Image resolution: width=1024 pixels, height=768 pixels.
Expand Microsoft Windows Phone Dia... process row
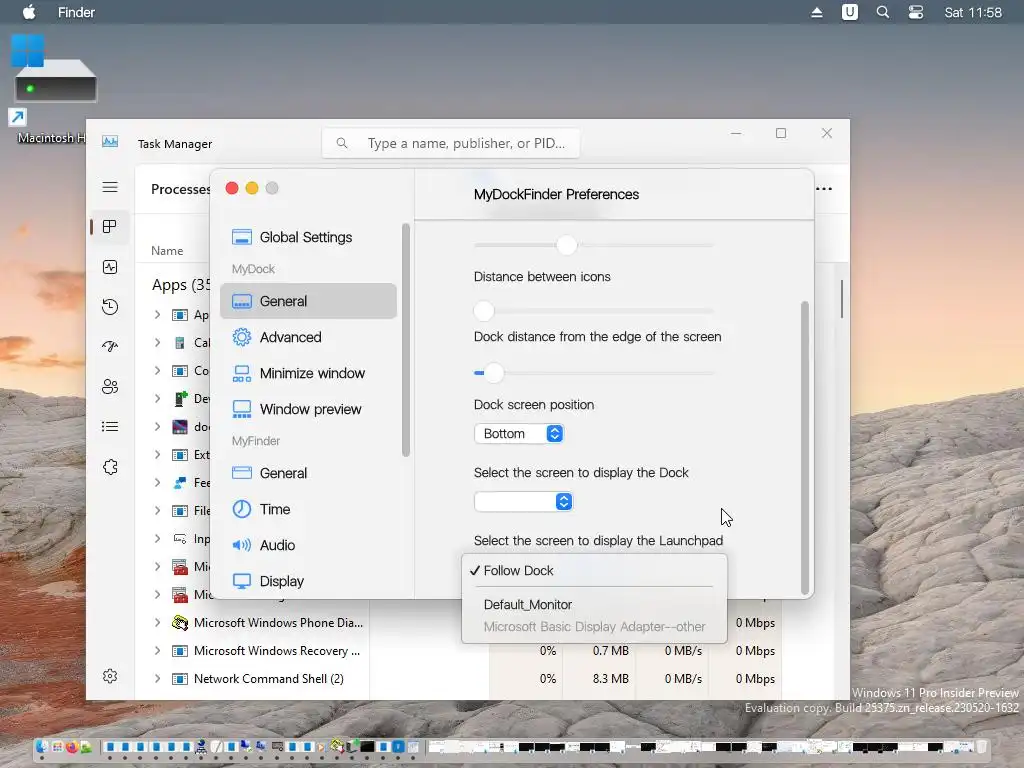[x=157, y=622]
